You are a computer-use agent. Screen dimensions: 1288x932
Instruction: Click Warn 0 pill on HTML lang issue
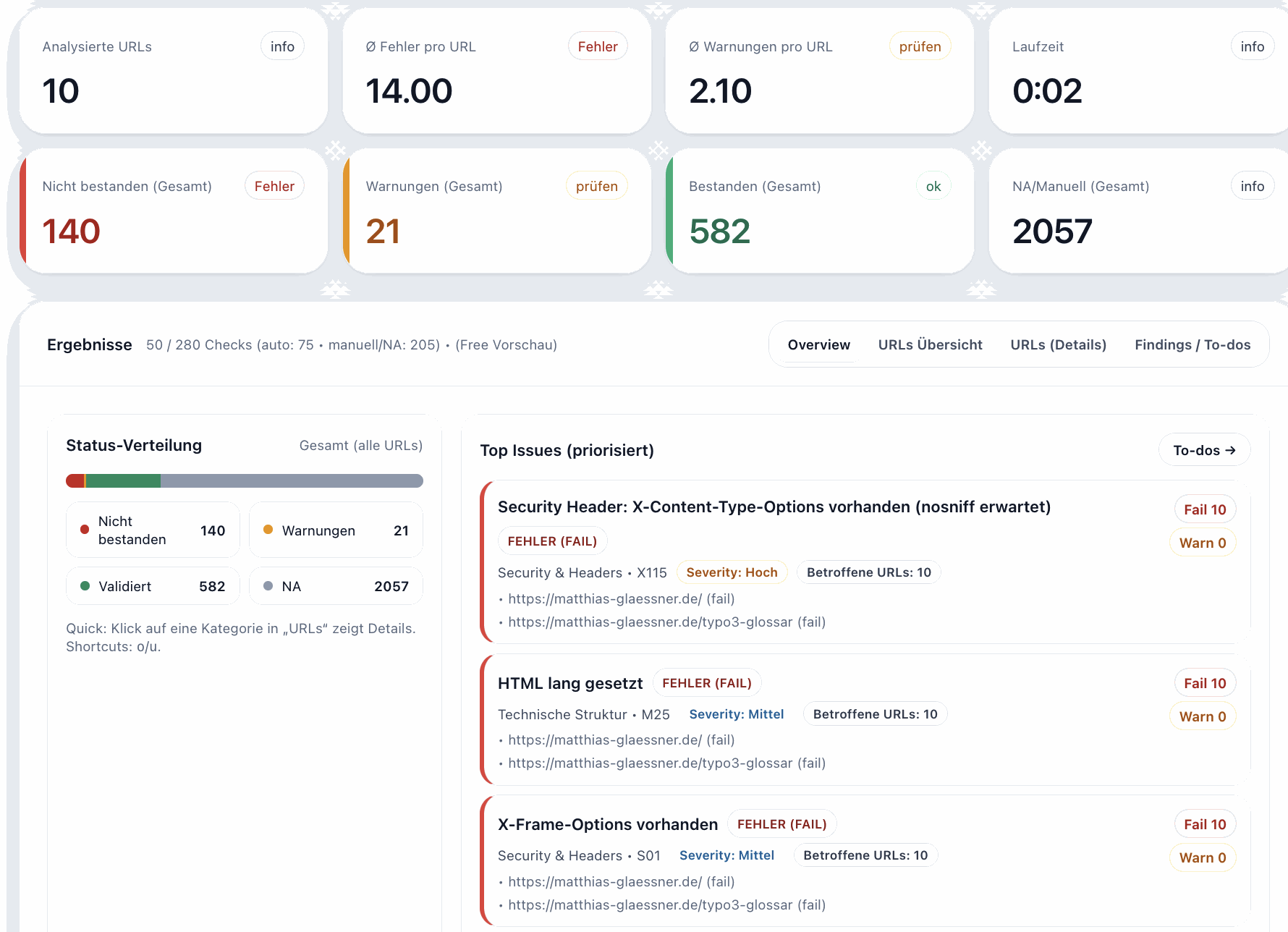click(x=1203, y=716)
